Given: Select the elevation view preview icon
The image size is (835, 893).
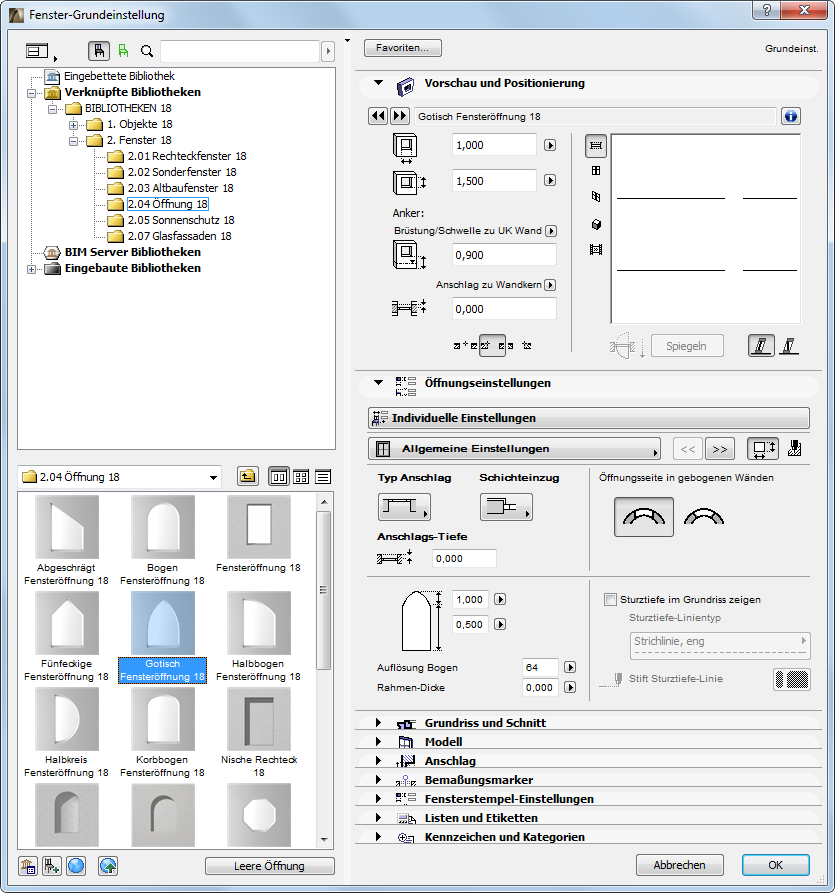Looking at the screenshot, I should coord(596,171).
